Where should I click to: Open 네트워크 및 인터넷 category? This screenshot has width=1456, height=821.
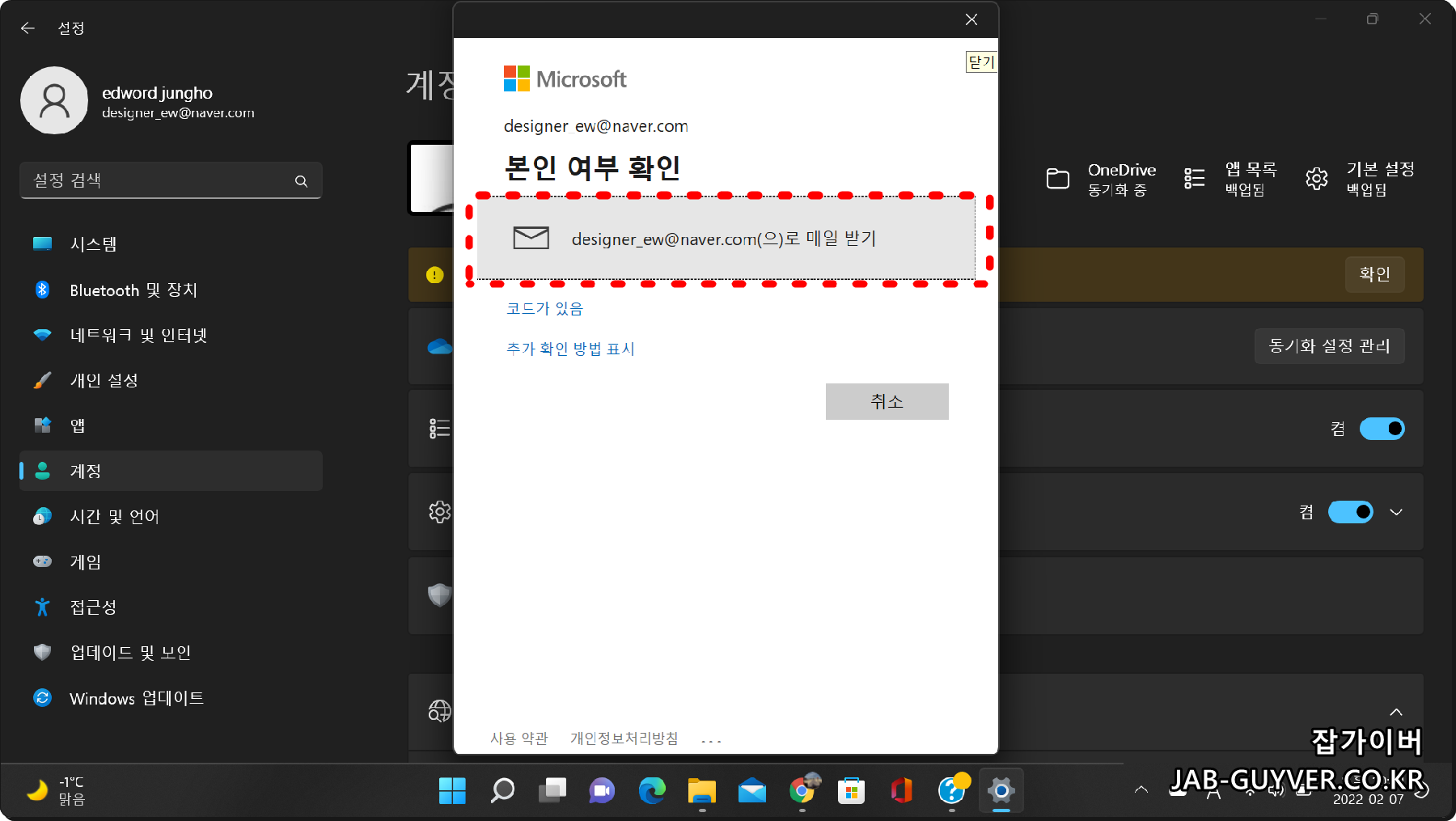171,335
